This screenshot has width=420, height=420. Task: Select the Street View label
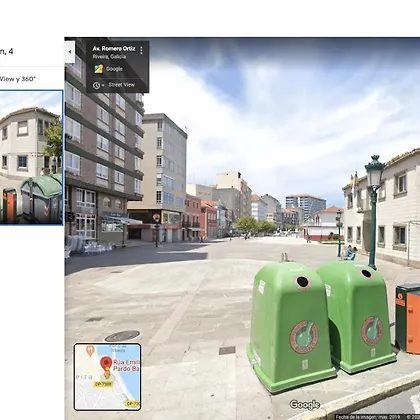pyautogui.click(x=121, y=85)
